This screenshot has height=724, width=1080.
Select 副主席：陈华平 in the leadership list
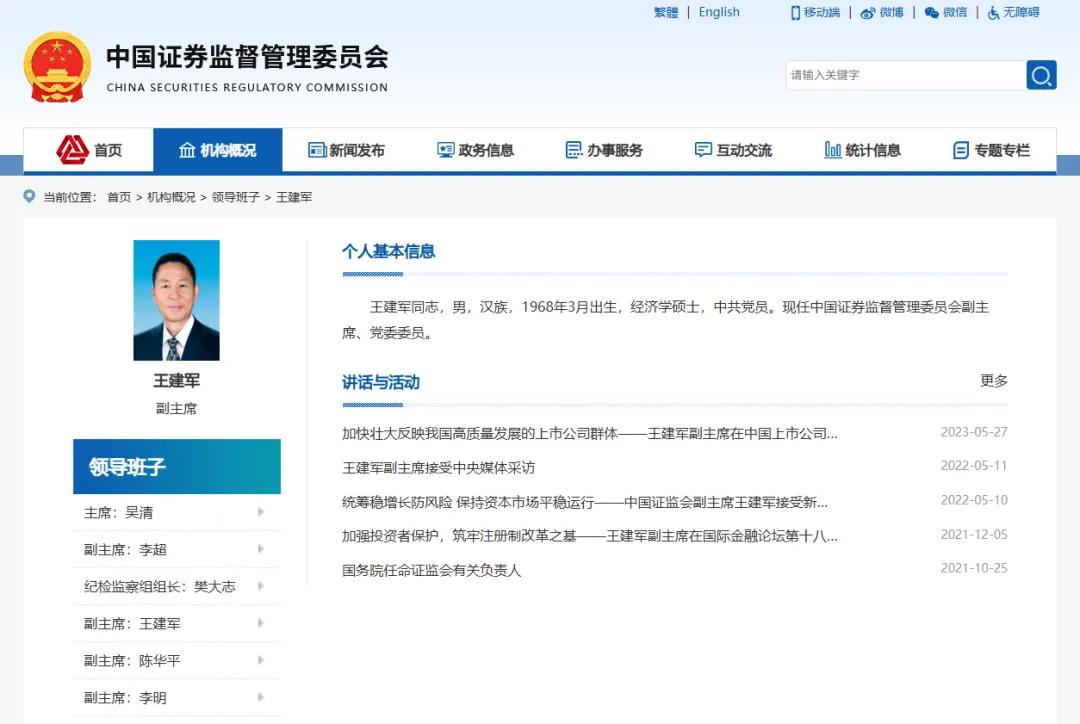[x=176, y=661]
